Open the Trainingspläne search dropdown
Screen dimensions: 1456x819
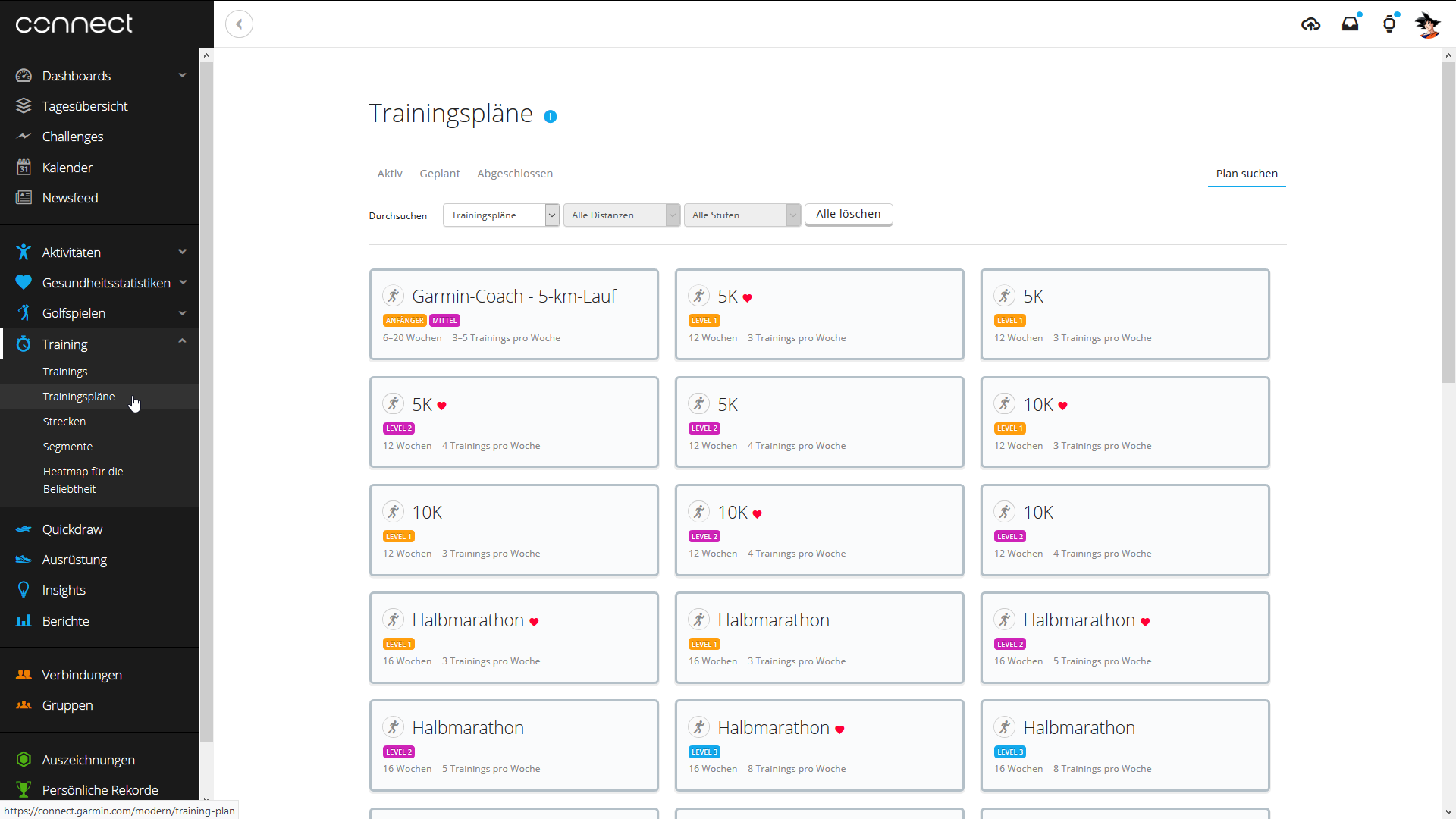[501, 215]
